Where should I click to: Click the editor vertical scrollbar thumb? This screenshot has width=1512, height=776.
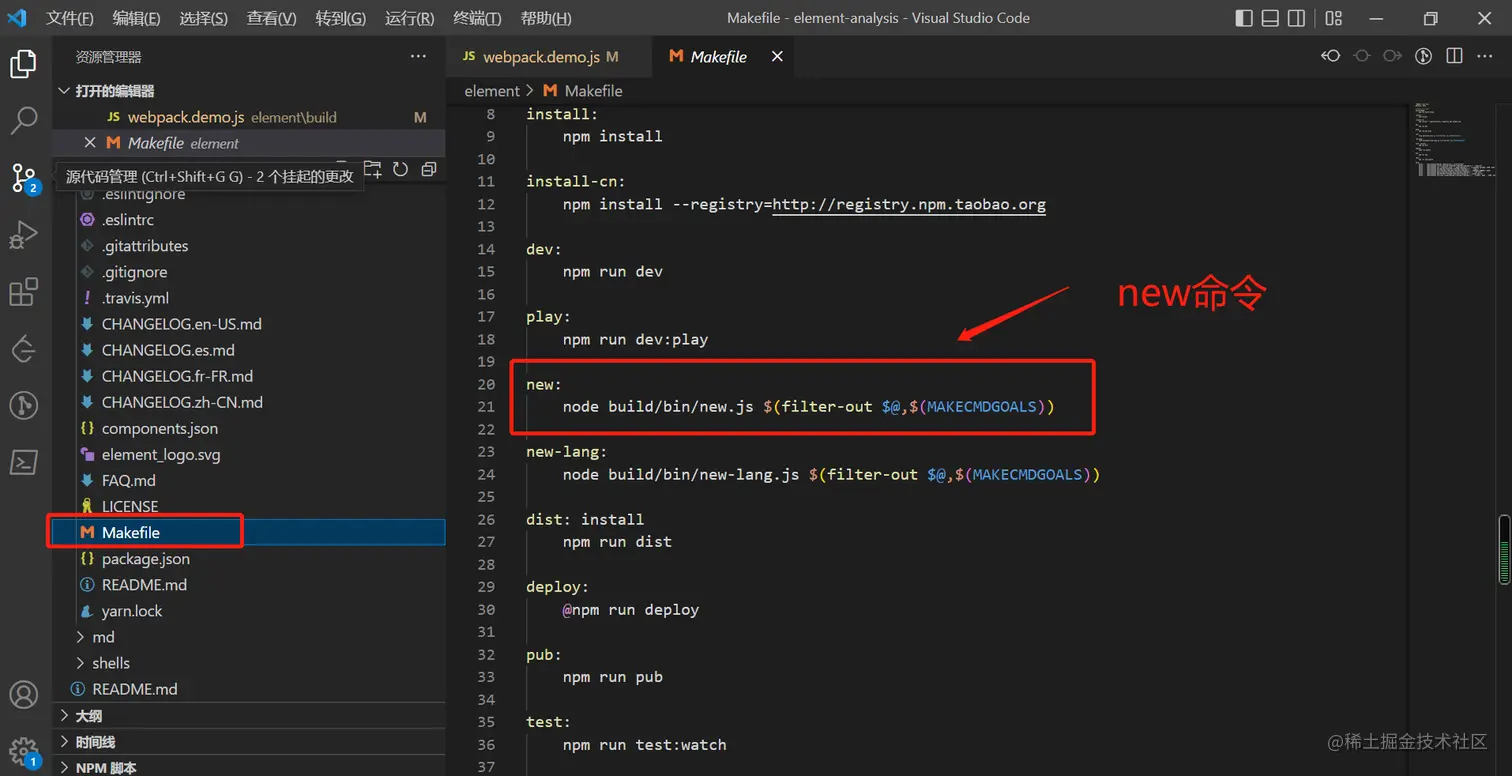point(1504,549)
